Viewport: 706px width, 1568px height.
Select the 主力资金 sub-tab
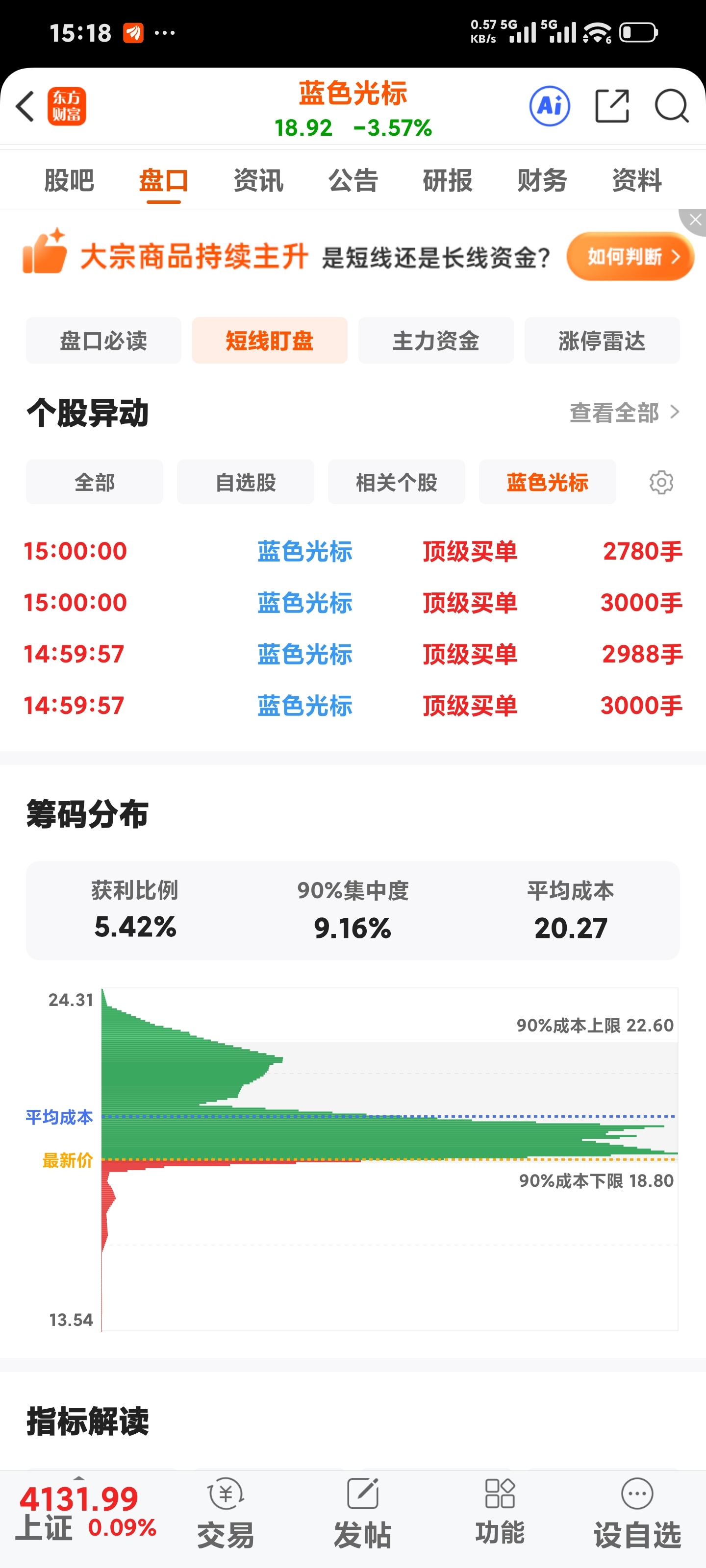click(x=436, y=340)
